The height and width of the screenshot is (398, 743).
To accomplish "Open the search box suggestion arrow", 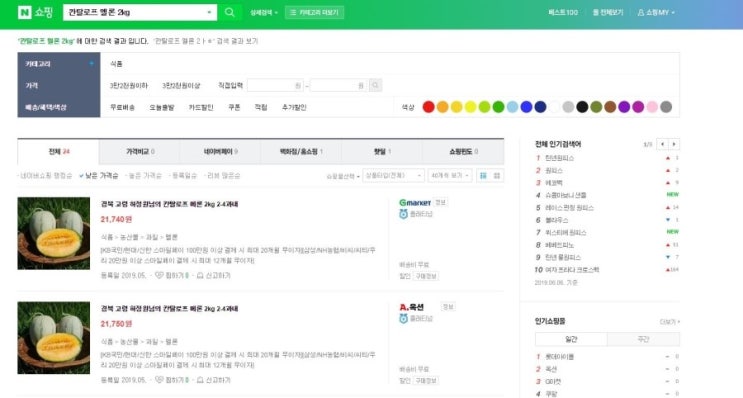I will [x=209, y=12].
